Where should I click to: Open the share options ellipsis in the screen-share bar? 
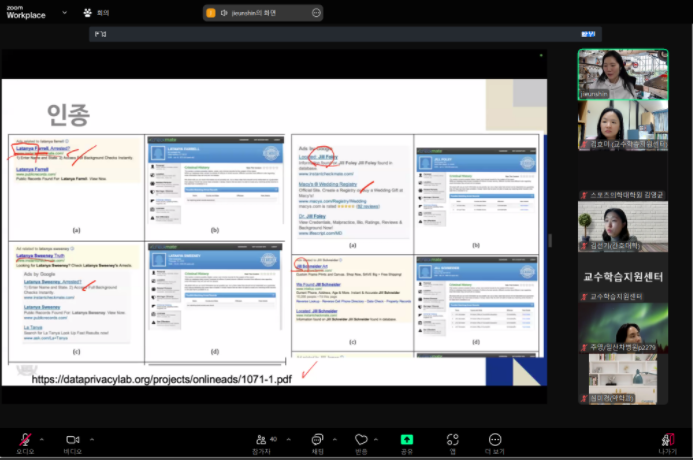pyautogui.click(x=317, y=13)
